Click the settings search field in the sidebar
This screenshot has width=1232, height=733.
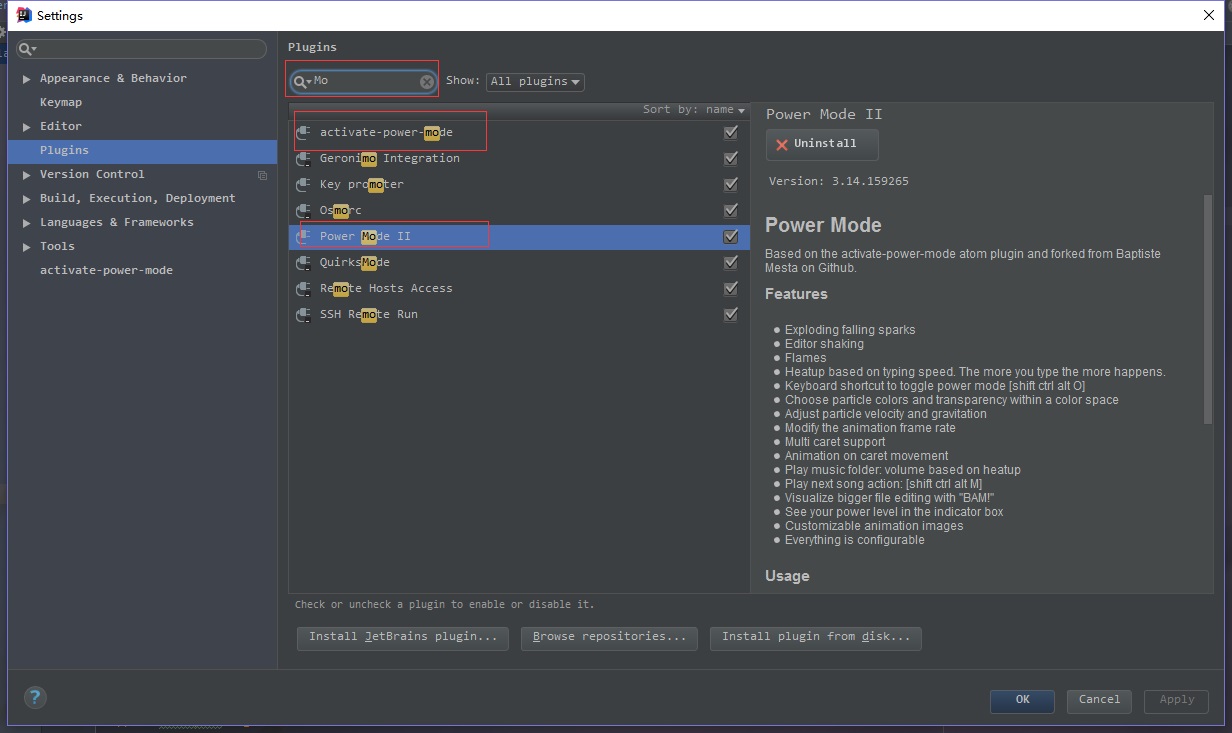(141, 49)
